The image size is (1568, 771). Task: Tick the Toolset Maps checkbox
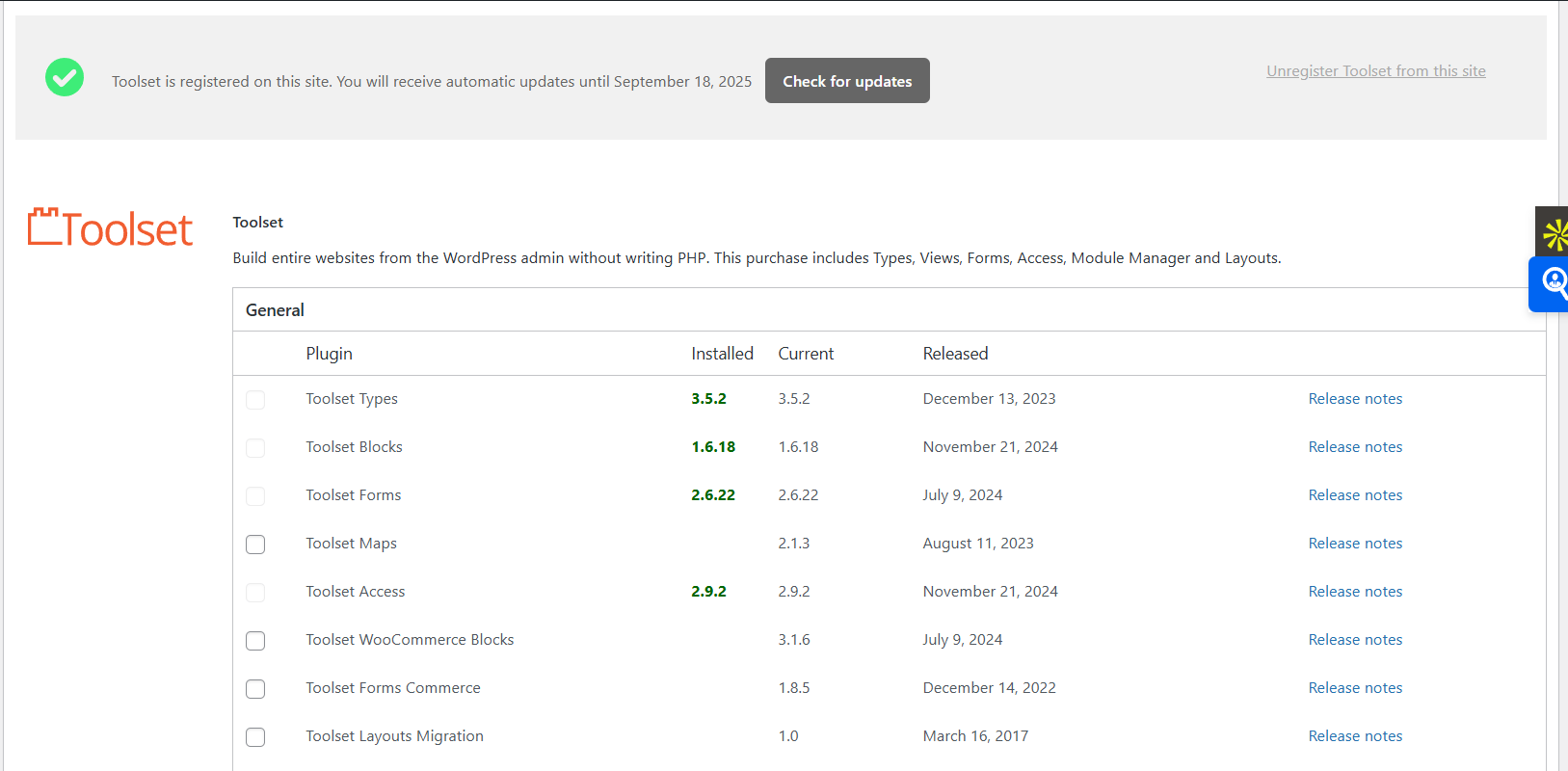255,545
